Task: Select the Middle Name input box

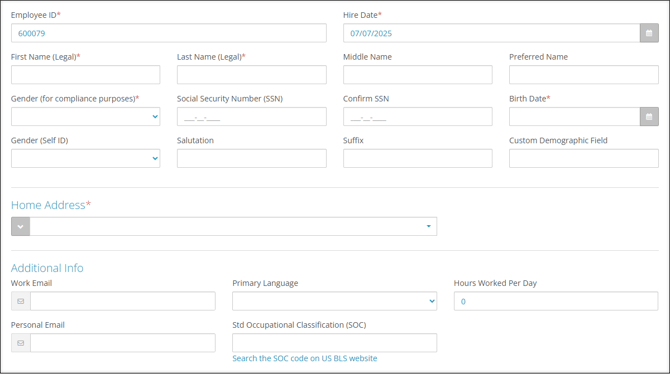Action: (x=417, y=75)
